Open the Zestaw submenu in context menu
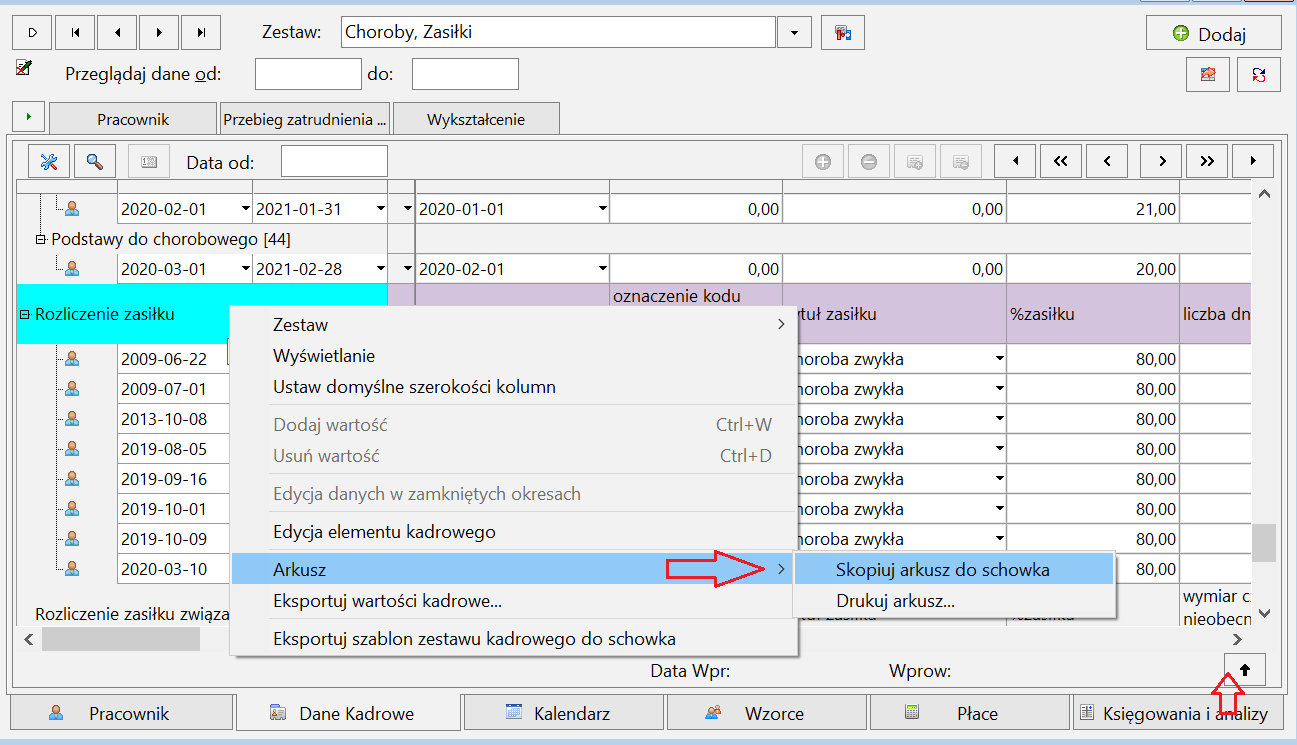This screenshot has width=1297, height=745. pyautogui.click(x=514, y=324)
